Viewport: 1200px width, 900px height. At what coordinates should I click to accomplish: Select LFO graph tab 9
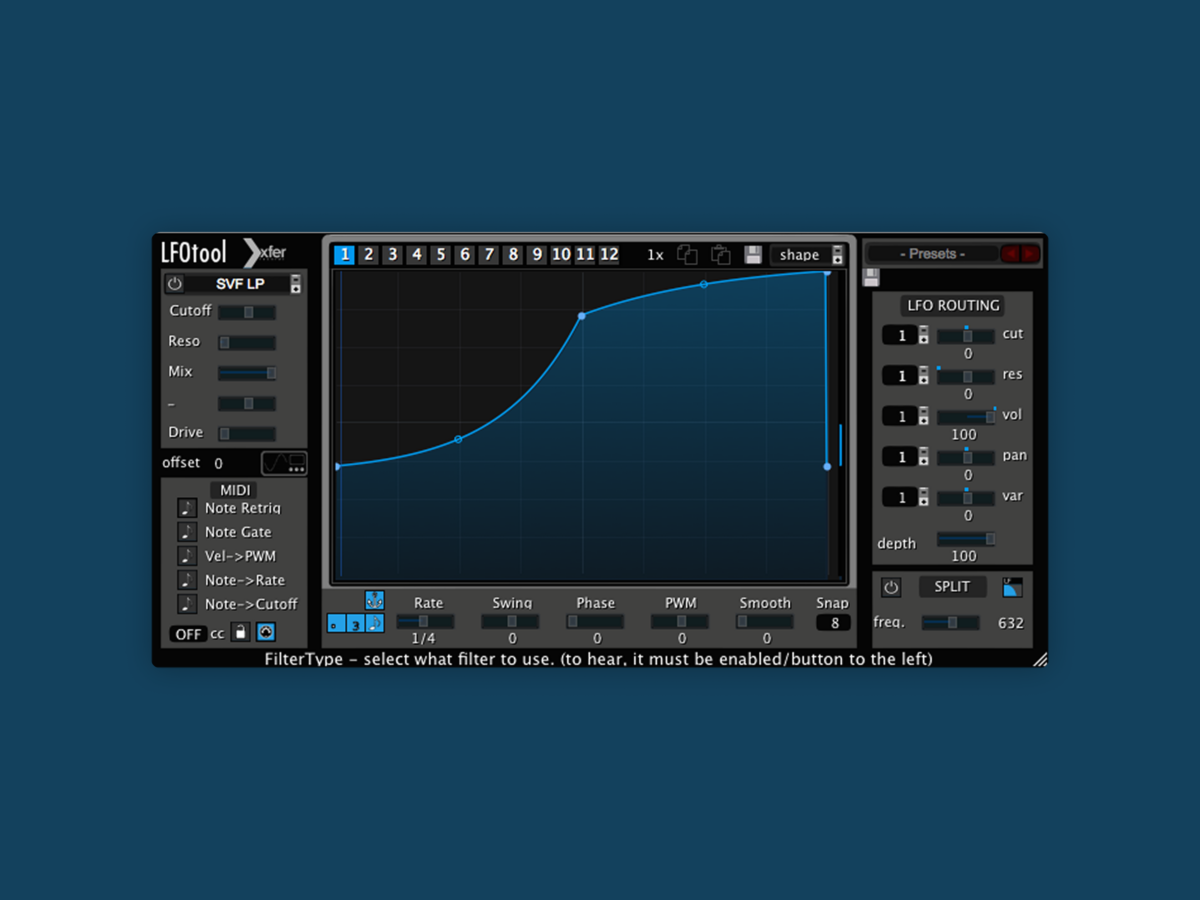pos(536,255)
